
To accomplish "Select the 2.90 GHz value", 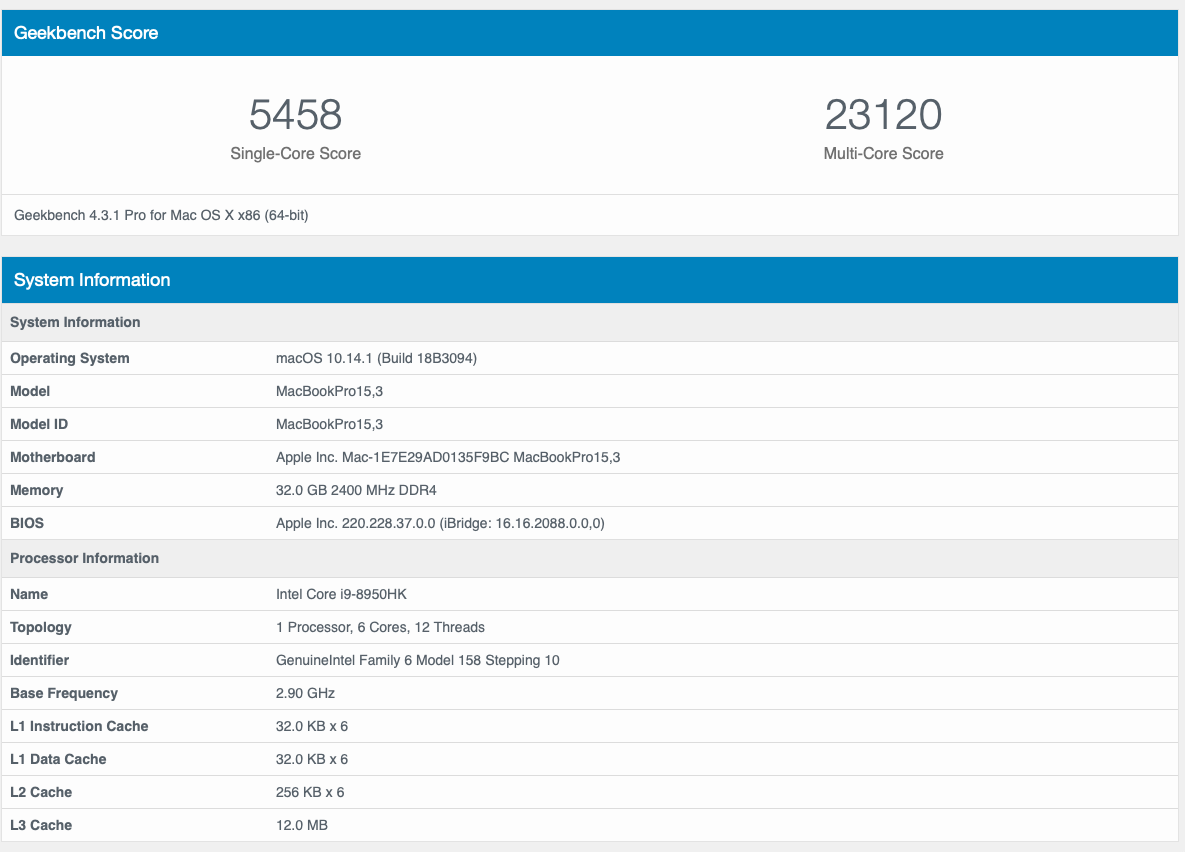I will (305, 693).
